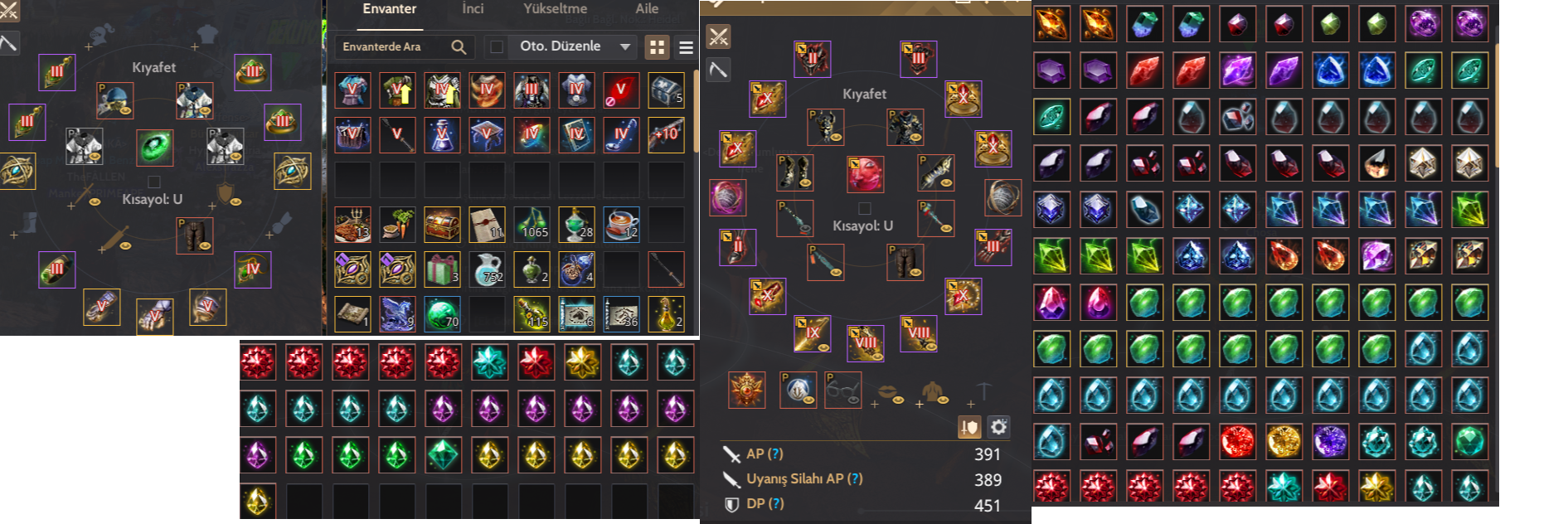Select the item stack showing 1065
The height and width of the screenshot is (524, 1568).
pyautogui.click(x=532, y=225)
